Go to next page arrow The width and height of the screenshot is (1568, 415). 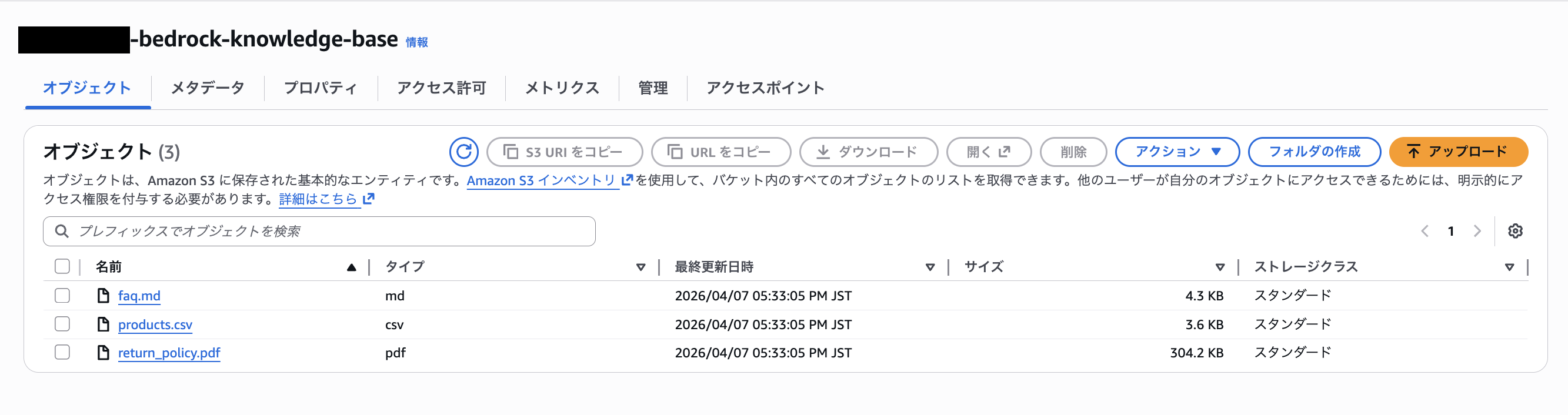(1477, 231)
